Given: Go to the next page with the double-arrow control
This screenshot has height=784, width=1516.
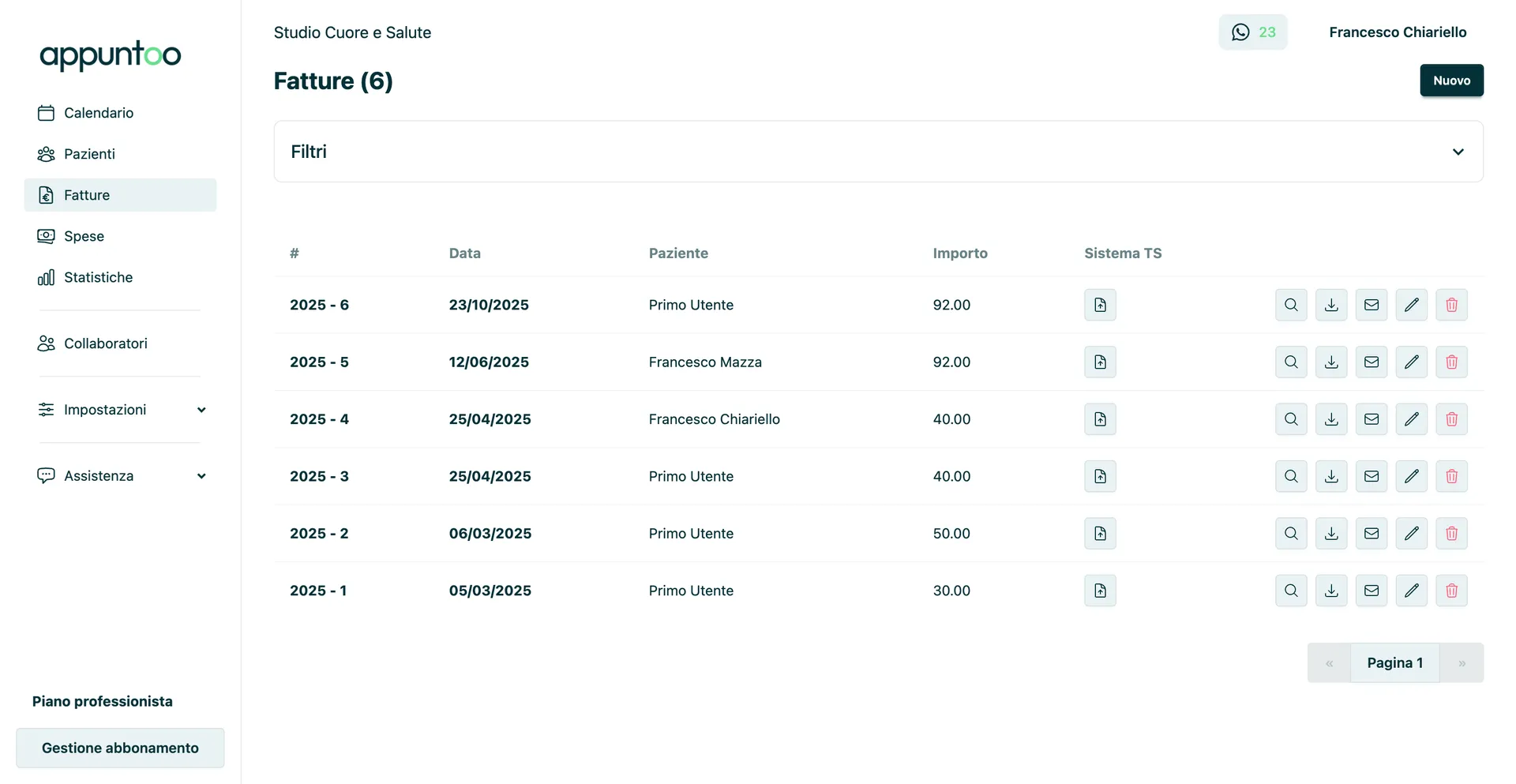Looking at the screenshot, I should tap(1462, 662).
